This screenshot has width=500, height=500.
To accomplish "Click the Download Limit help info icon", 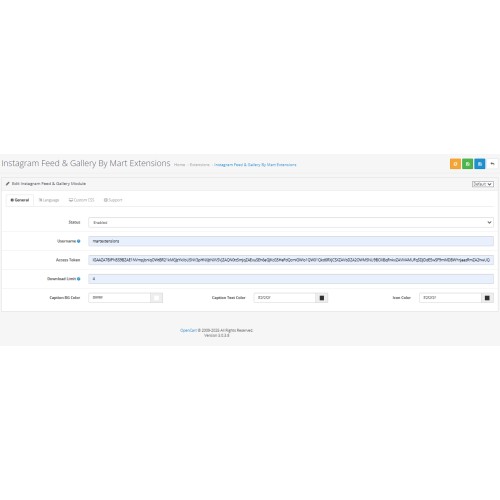I will 79,279.
